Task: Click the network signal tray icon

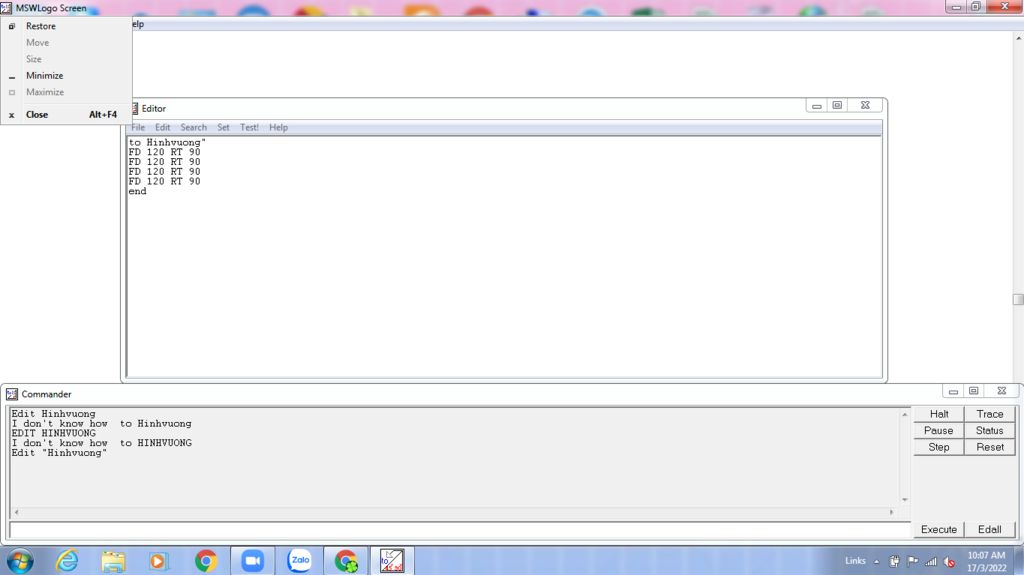Action: pyautogui.click(x=931, y=561)
